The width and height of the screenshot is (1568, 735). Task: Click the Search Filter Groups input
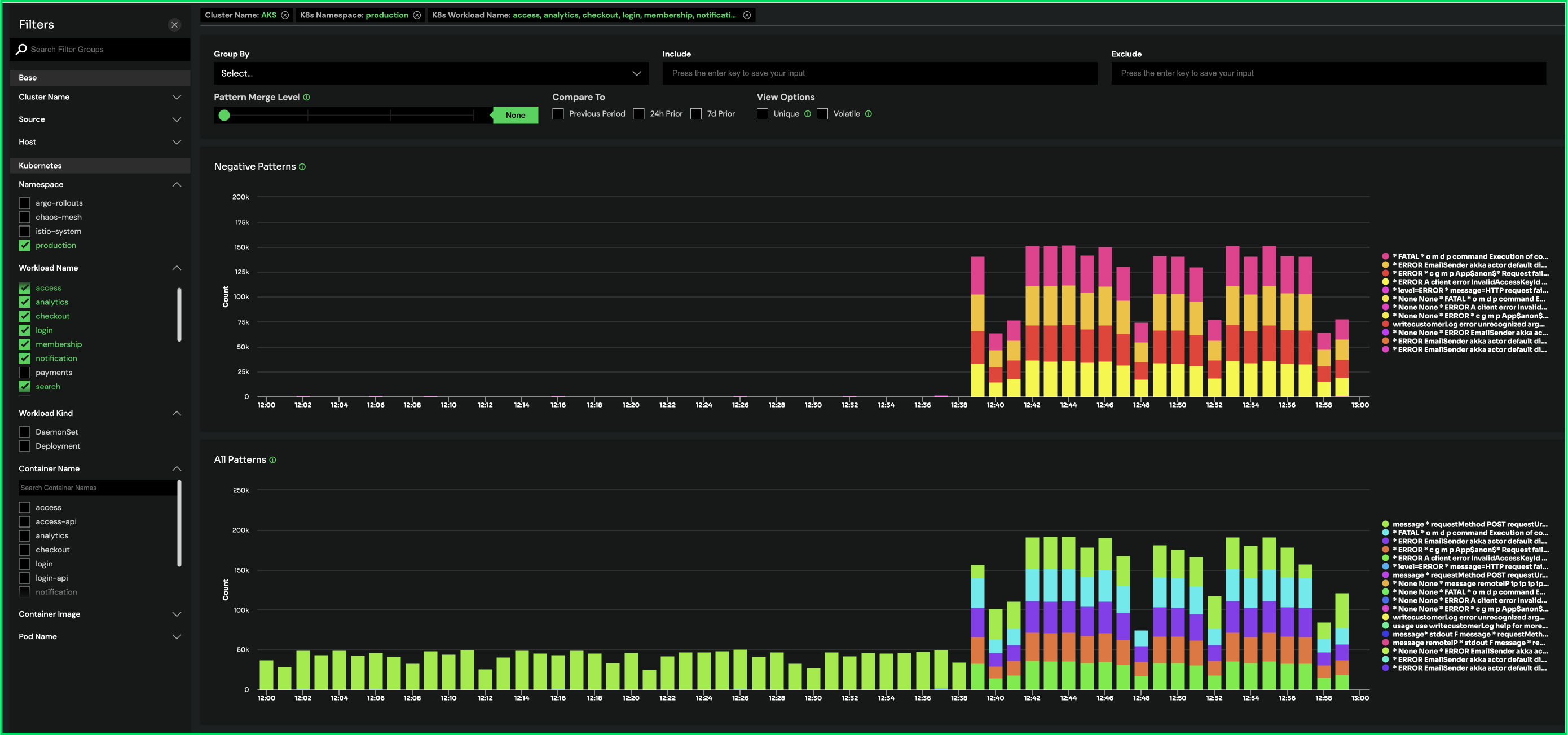[x=107, y=49]
